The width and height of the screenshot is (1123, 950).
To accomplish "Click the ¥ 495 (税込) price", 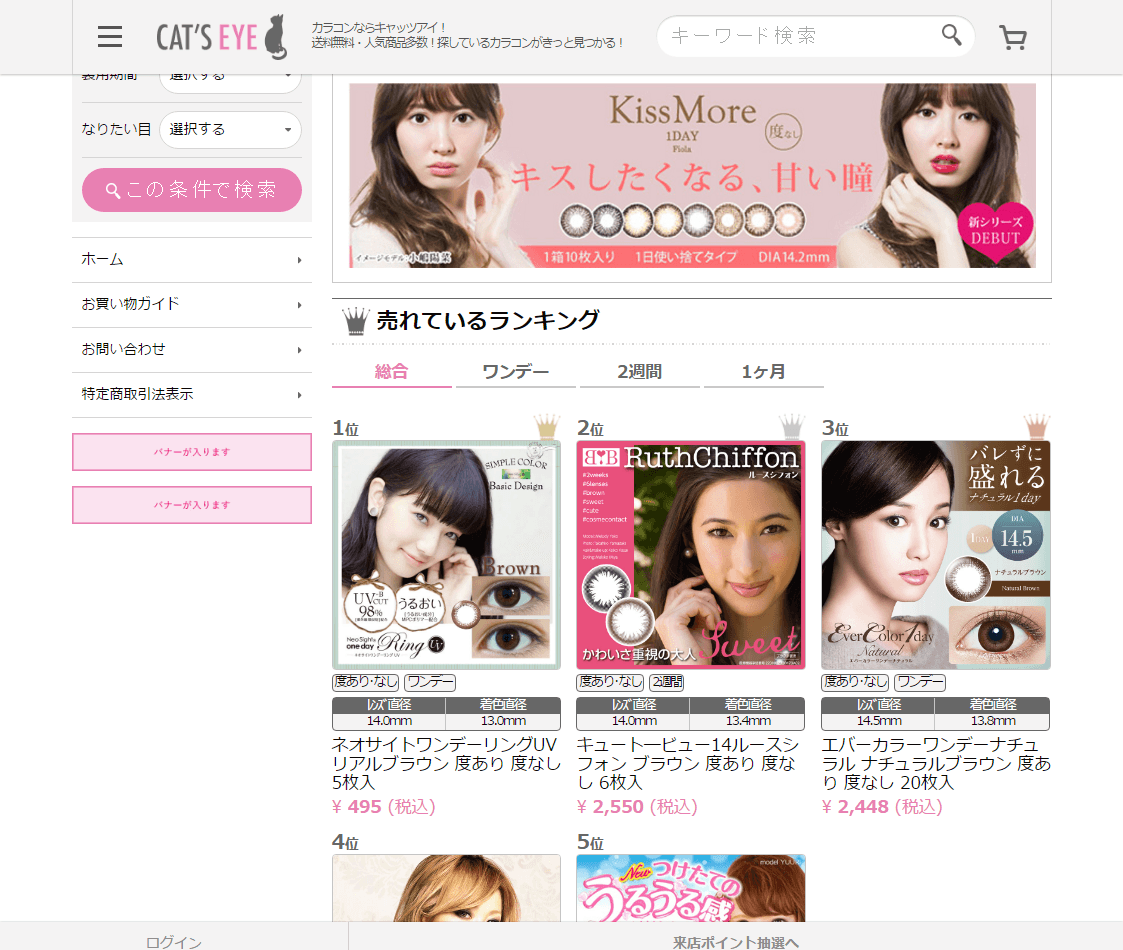I will (x=384, y=807).
